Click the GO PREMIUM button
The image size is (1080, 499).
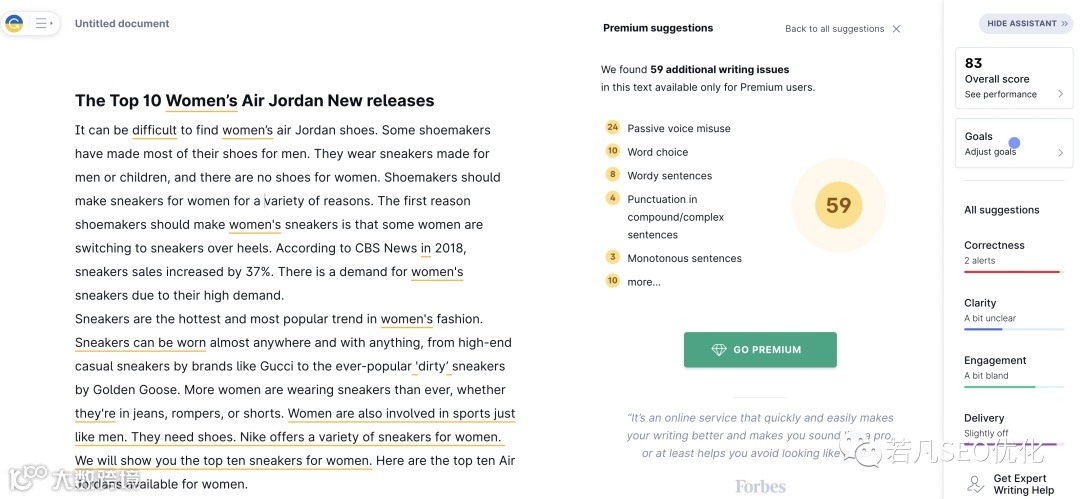pos(760,350)
